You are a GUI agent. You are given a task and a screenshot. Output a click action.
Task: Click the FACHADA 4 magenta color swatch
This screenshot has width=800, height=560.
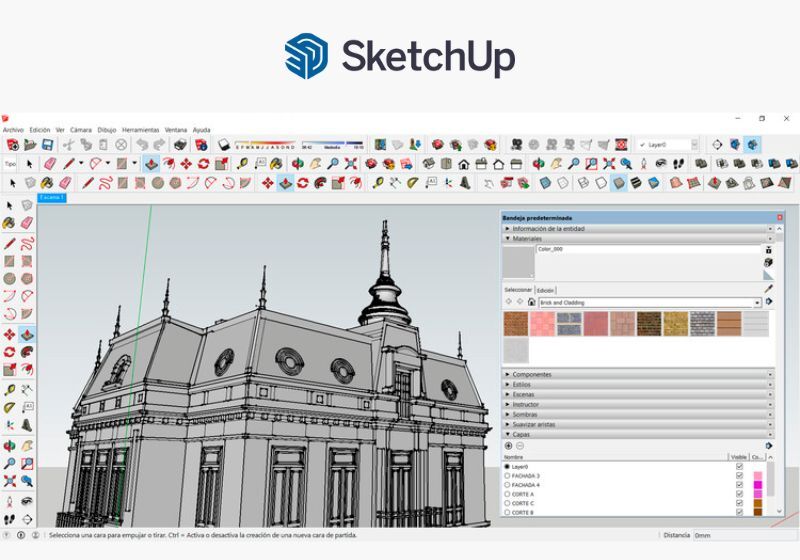[x=758, y=485]
